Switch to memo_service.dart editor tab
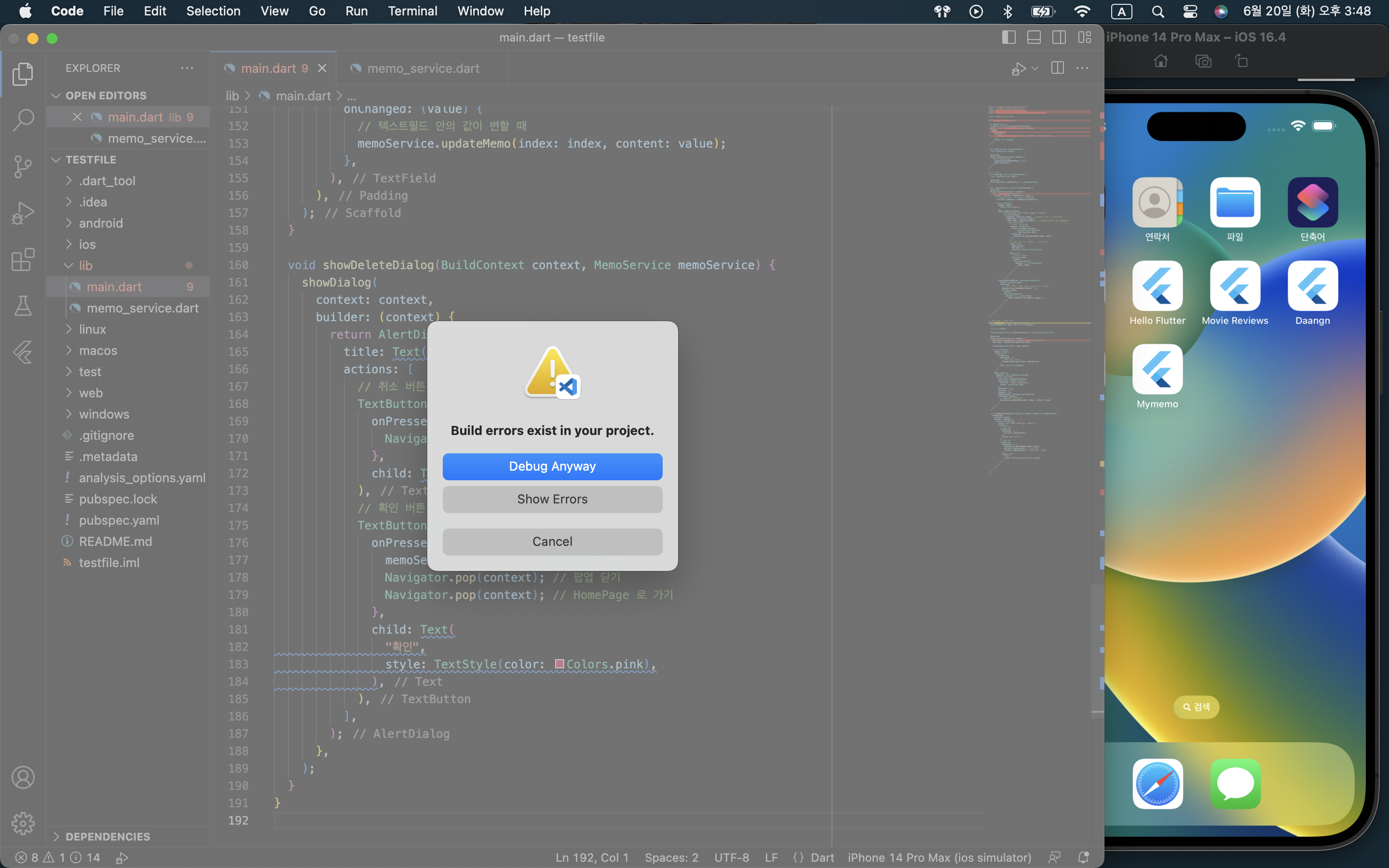Image resolution: width=1389 pixels, height=868 pixels. [x=422, y=68]
